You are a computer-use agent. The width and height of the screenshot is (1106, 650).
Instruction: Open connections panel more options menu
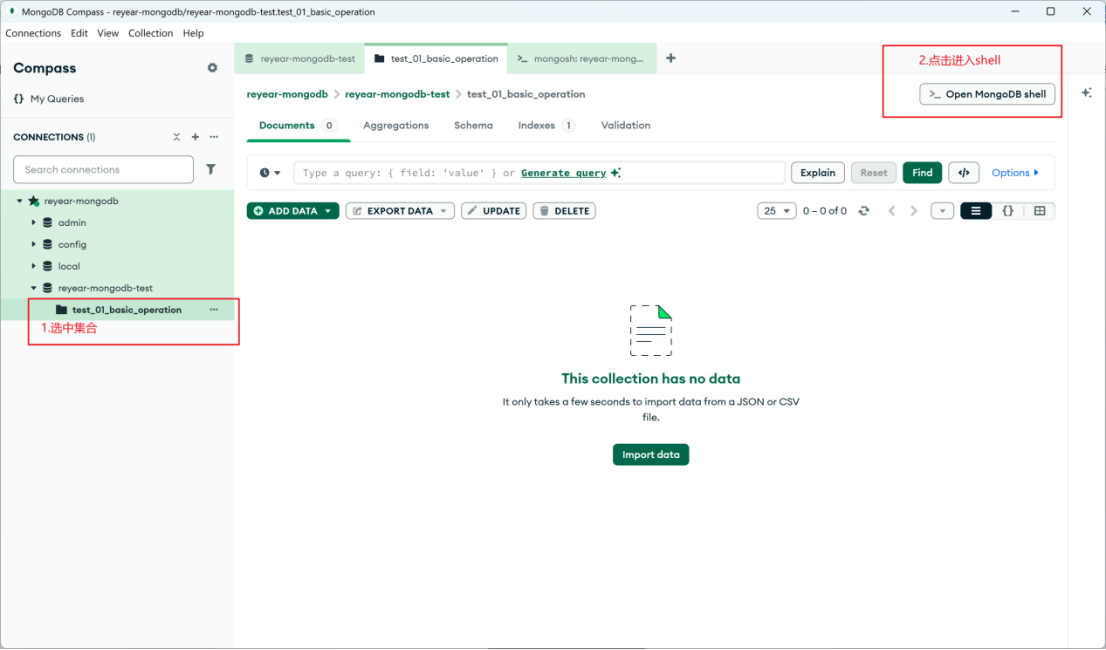(214, 137)
